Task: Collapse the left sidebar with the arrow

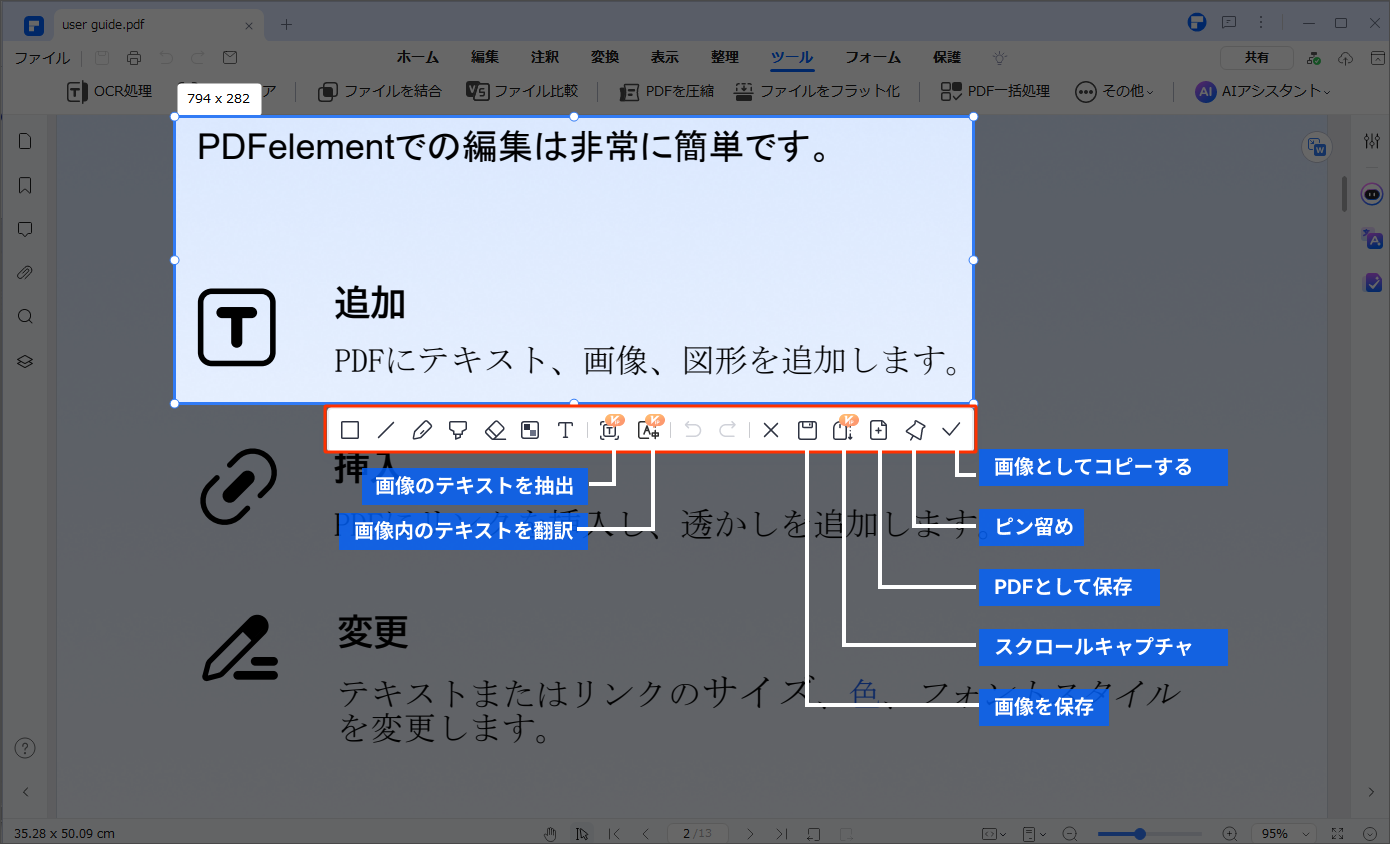Action: coord(26,792)
